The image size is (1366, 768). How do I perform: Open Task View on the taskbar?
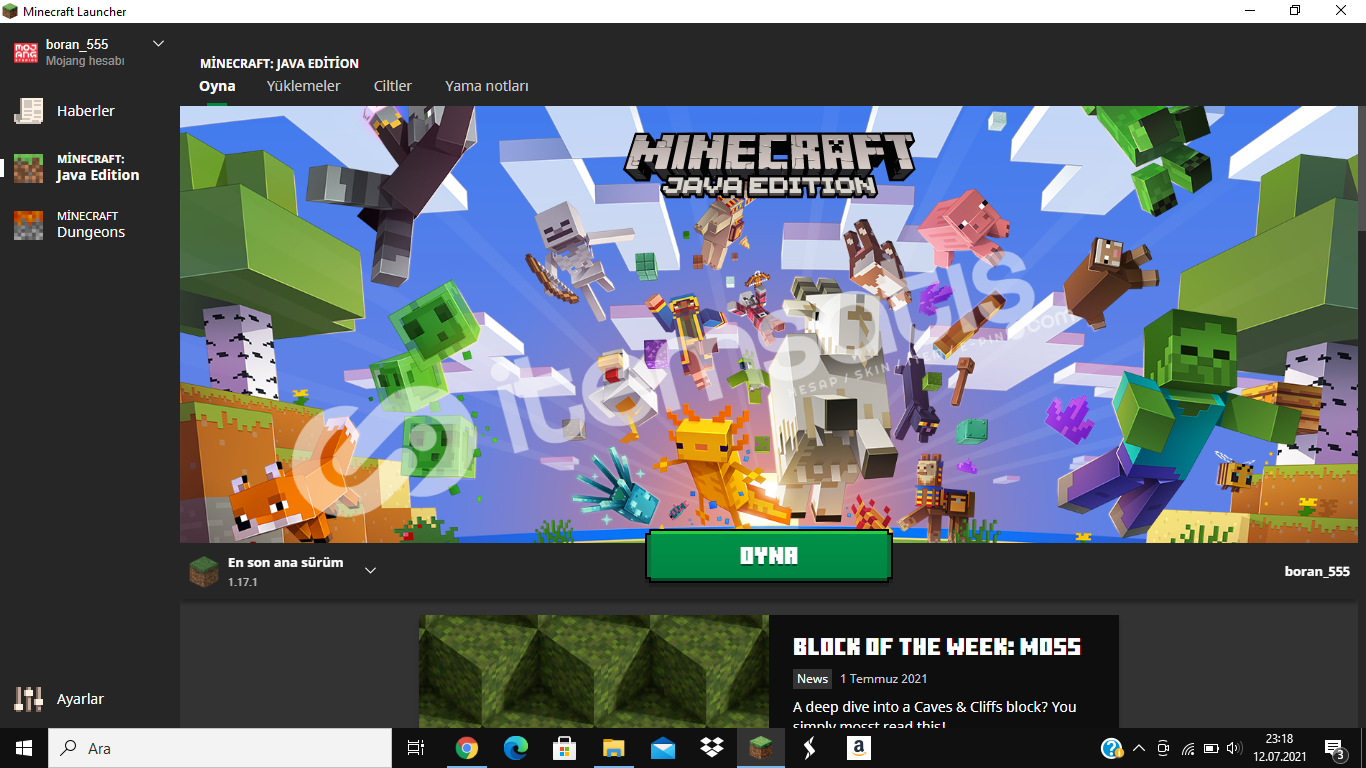point(416,748)
